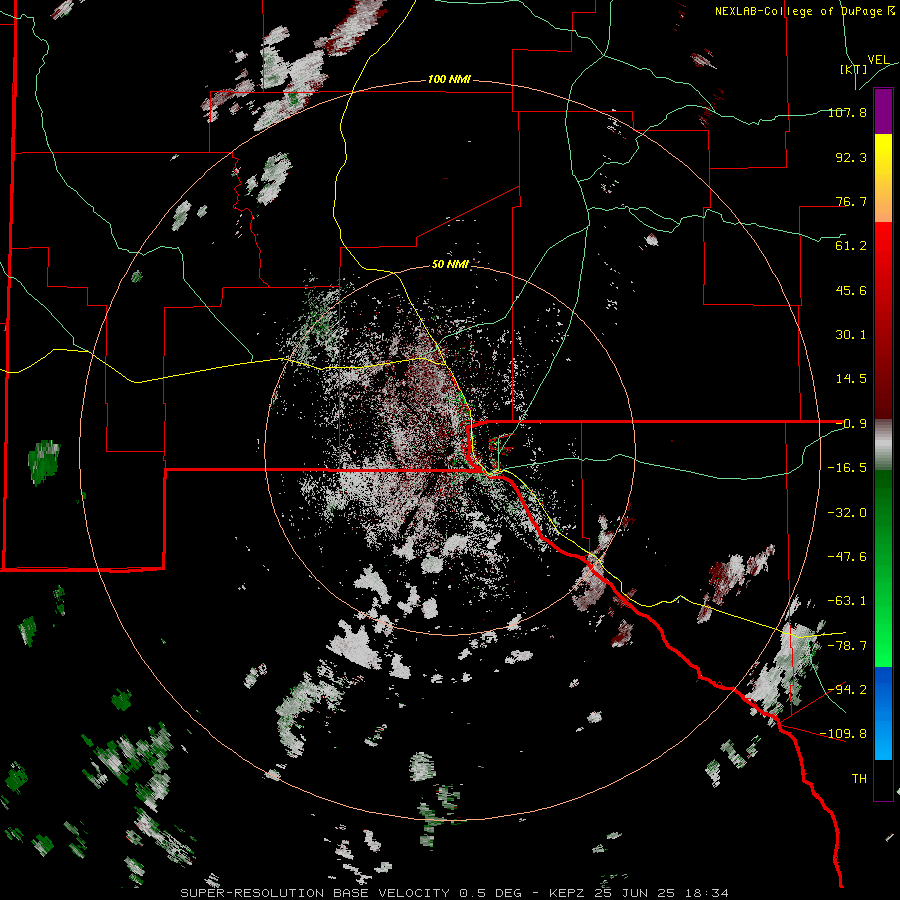
Task: Click the -16.5 velocity scale value
Action: click(x=847, y=467)
